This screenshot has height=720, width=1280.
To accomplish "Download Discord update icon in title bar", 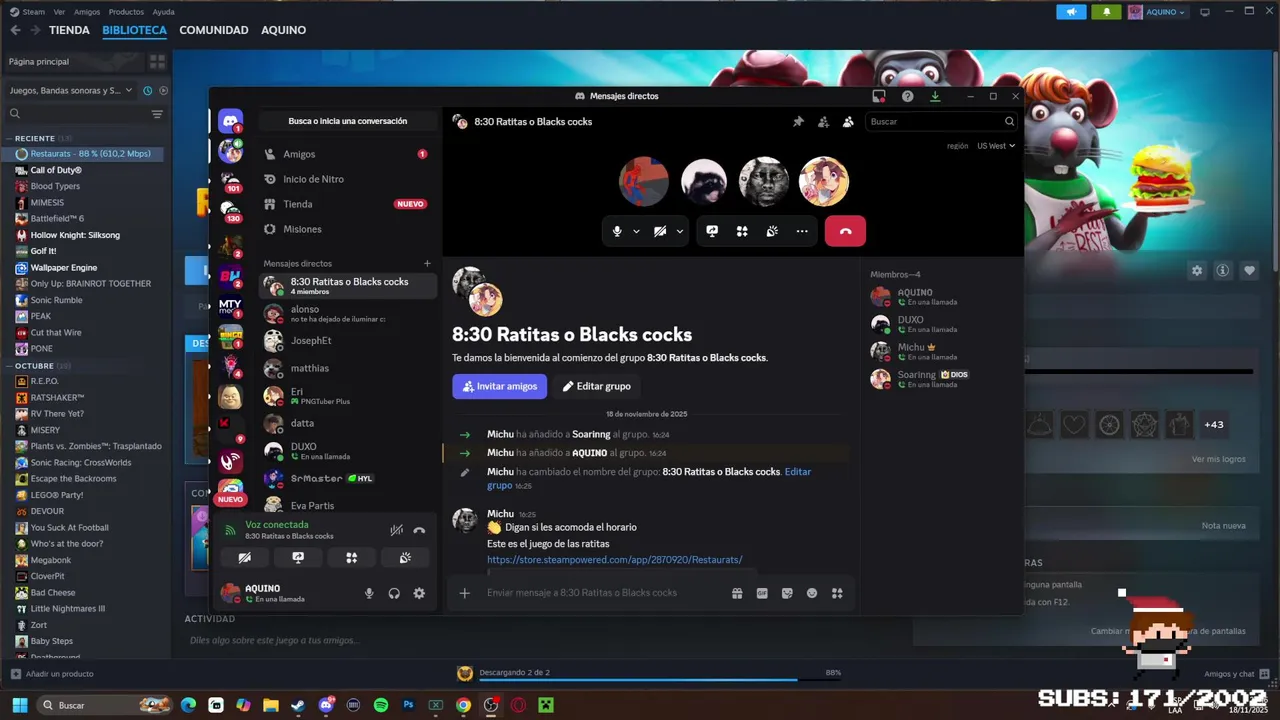I will [935, 96].
